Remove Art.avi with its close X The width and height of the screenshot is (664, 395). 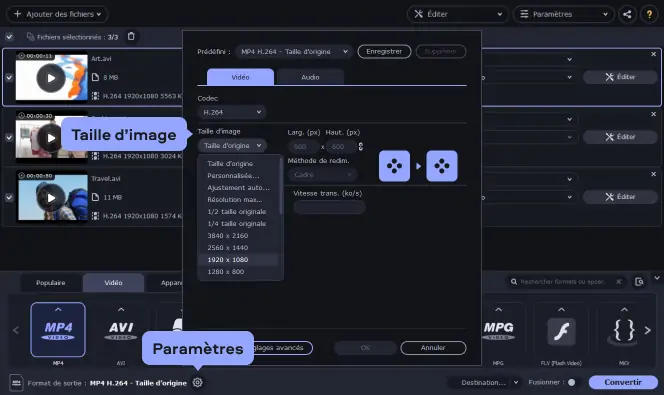[653, 54]
